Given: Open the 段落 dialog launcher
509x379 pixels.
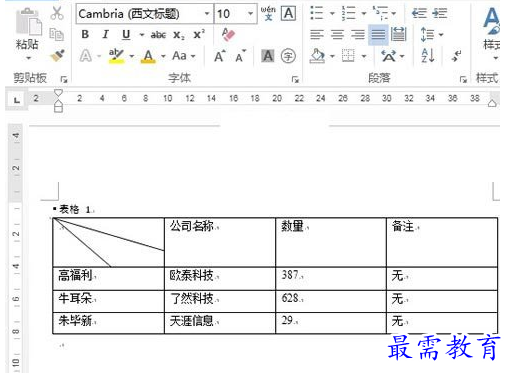Looking at the screenshot, I should click(463, 79).
